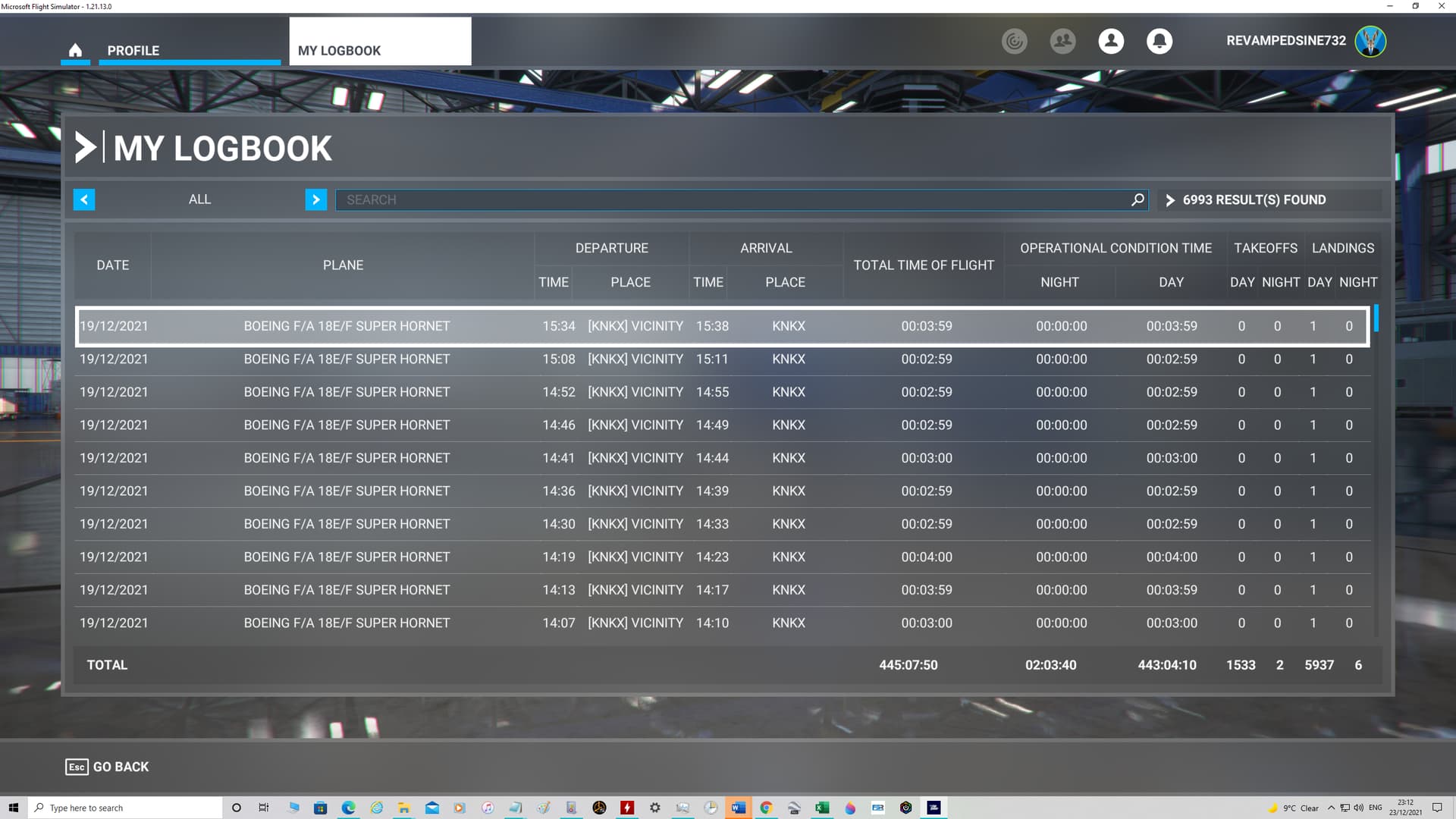
Task: Open the Windows Start menu
Action: click(x=14, y=807)
